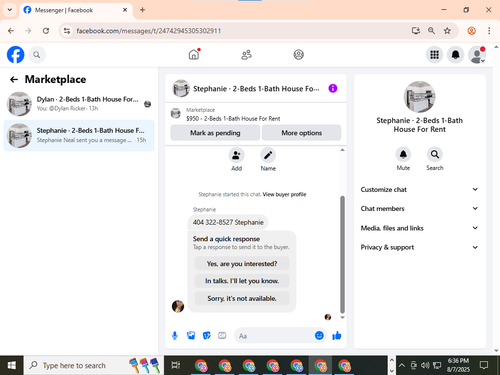Send quick response In talks. I'll let you know.

click(242, 281)
